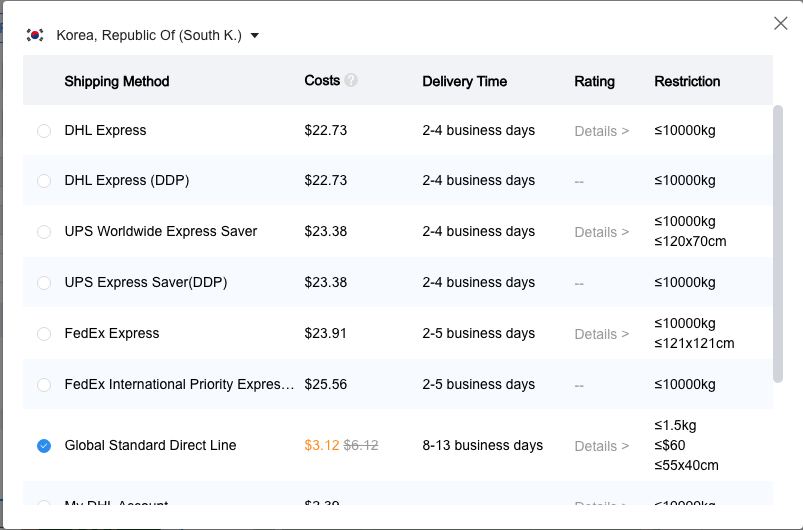Select UPS Express Saver(DDP) radio button
The height and width of the screenshot is (530, 803).
(44, 283)
